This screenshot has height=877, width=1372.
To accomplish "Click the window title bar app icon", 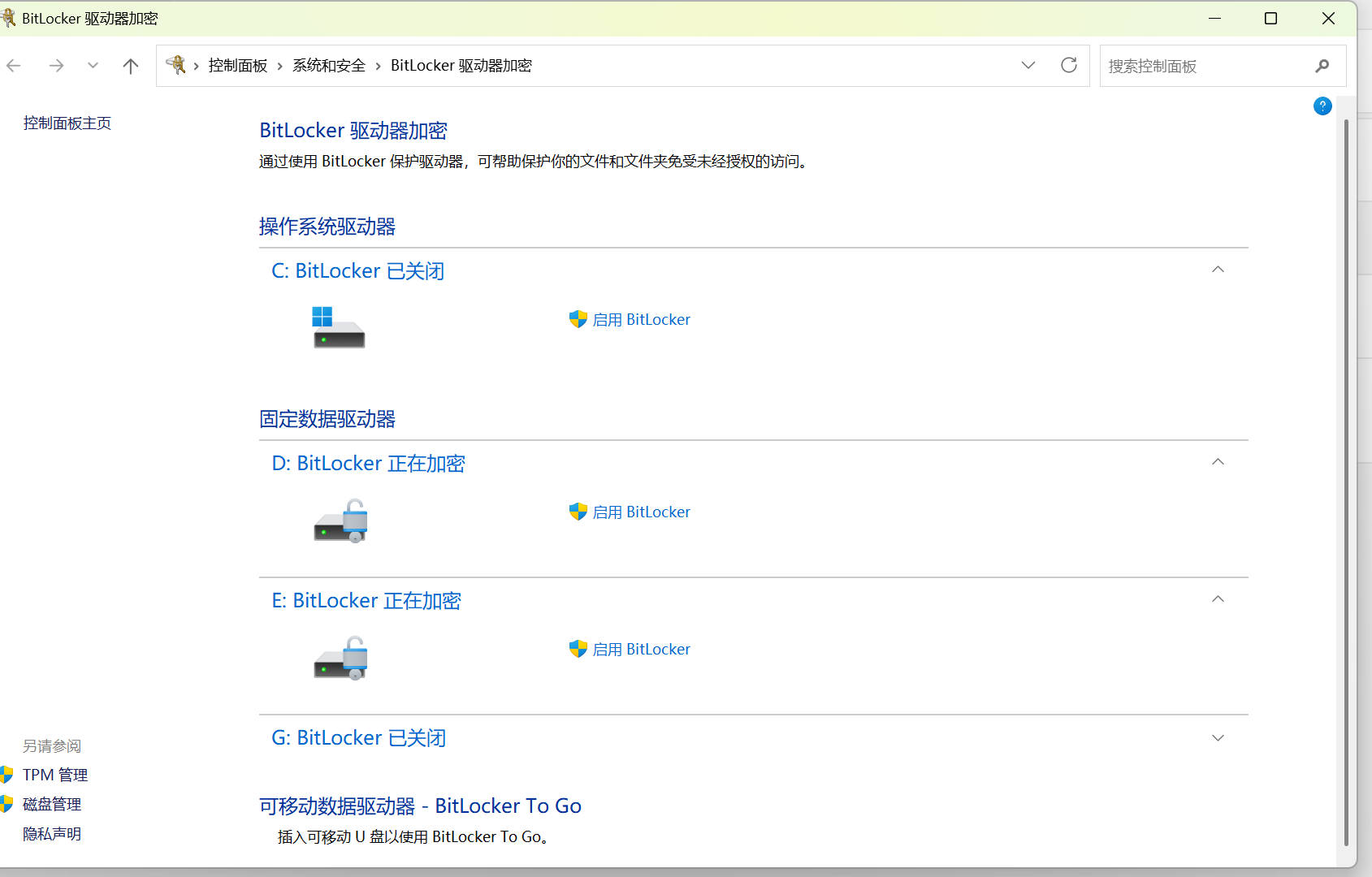I will 7,18.
